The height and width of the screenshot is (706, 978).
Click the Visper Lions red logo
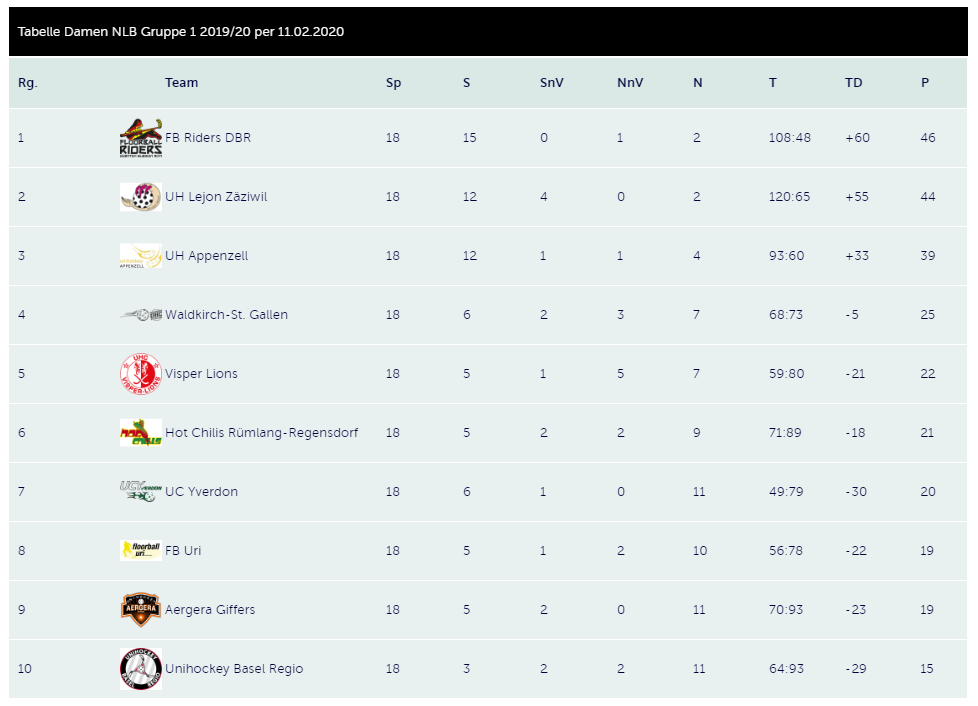click(141, 374)
